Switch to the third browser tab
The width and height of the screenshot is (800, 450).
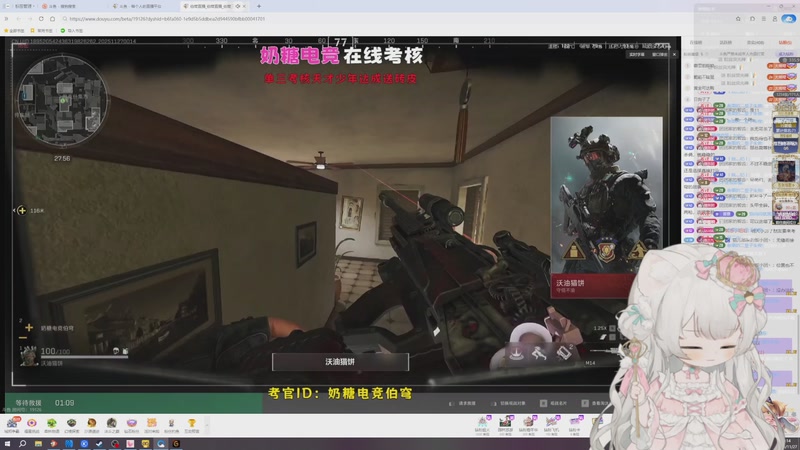point(143,6)
